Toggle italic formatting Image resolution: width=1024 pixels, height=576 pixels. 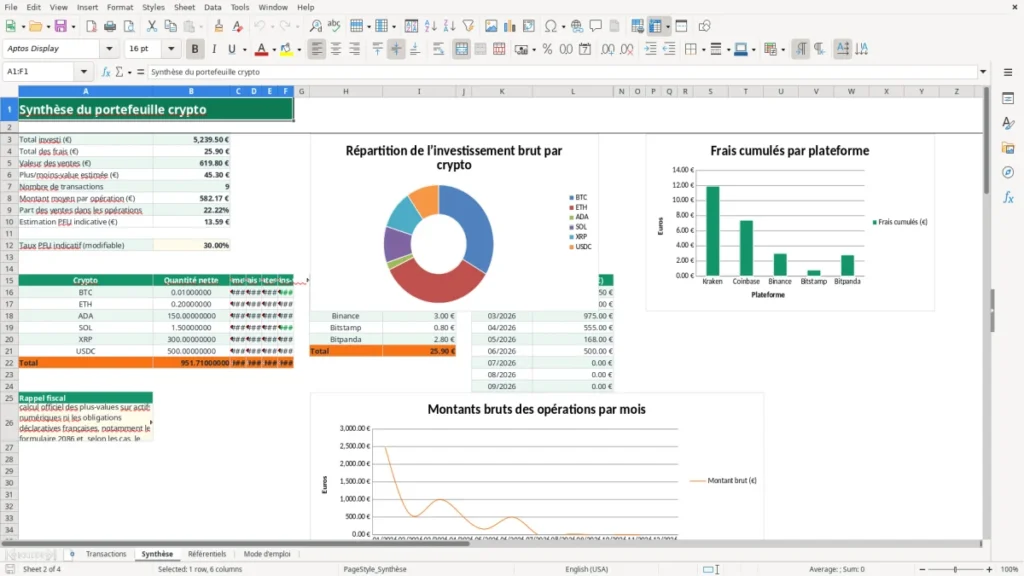click(214, 49)
